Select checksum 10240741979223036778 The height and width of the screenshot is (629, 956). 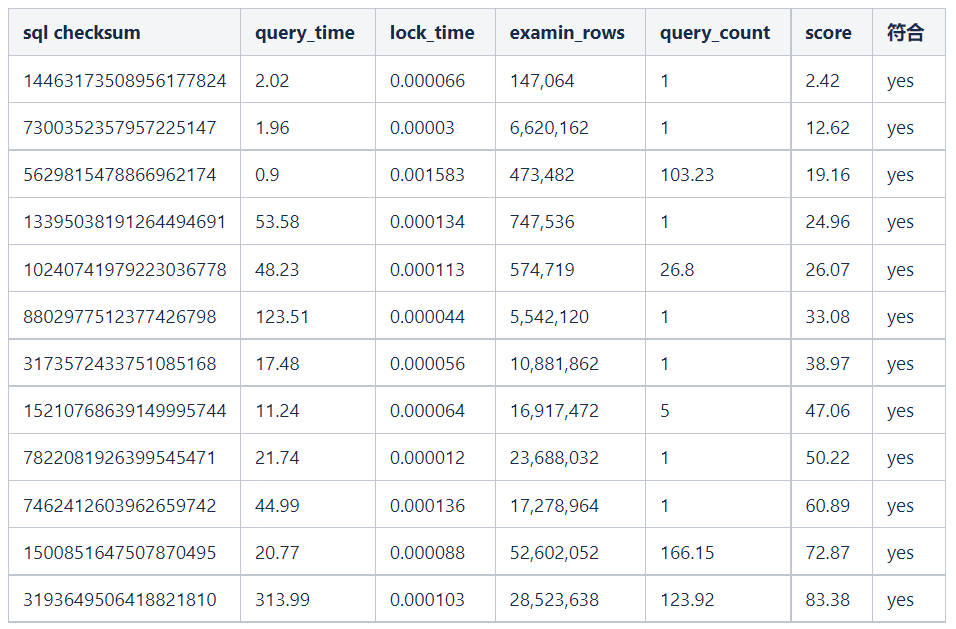point(125,269)
